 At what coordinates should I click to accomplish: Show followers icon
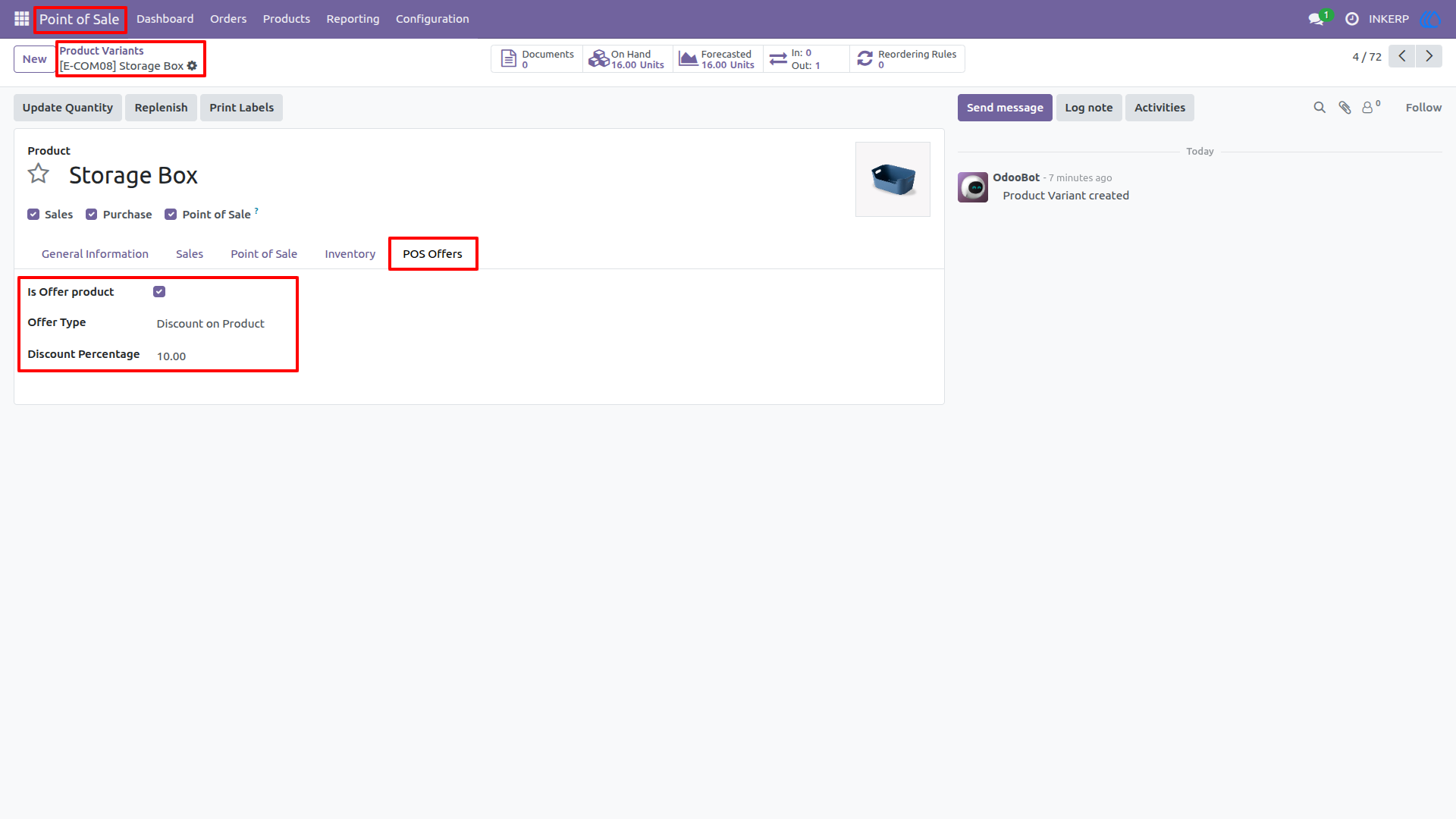(1370, 107)
